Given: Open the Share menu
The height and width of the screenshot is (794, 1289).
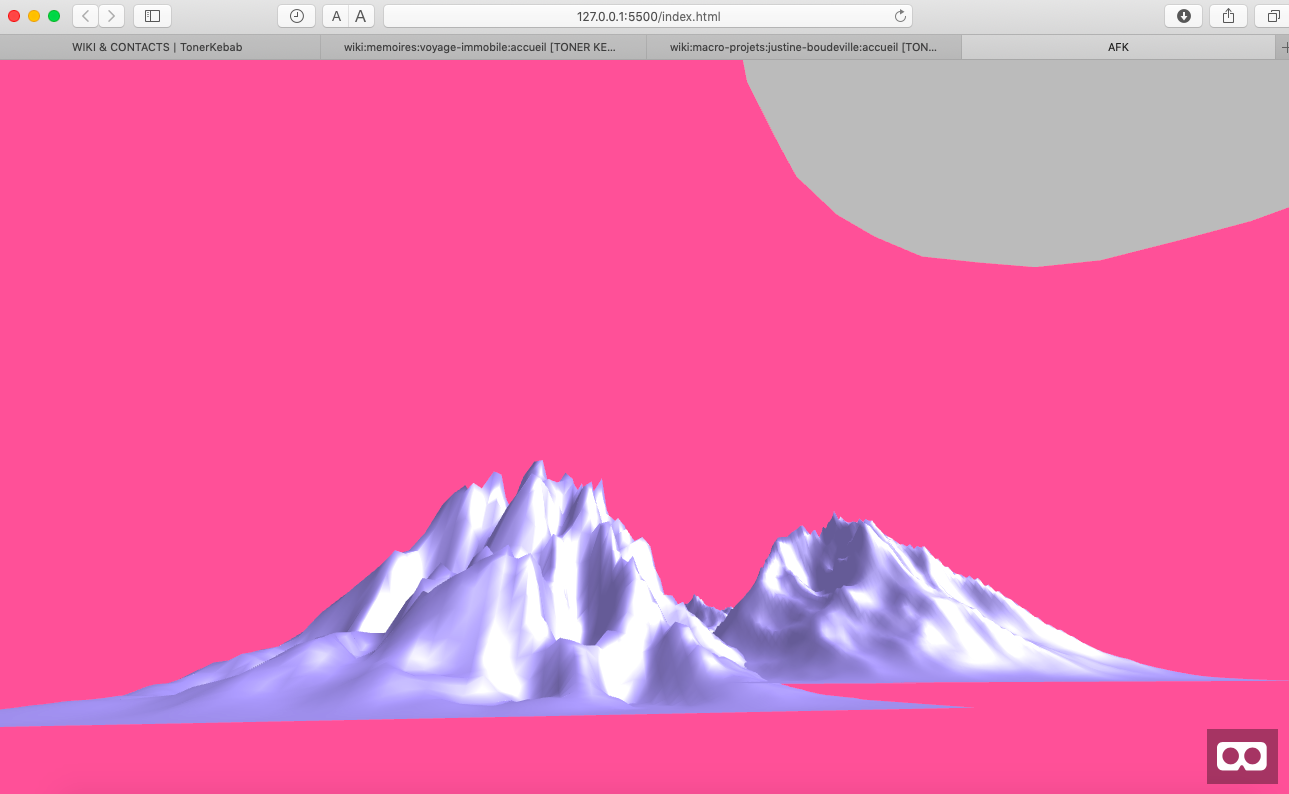Looking at the screenshot, I should click(1228, 16).
